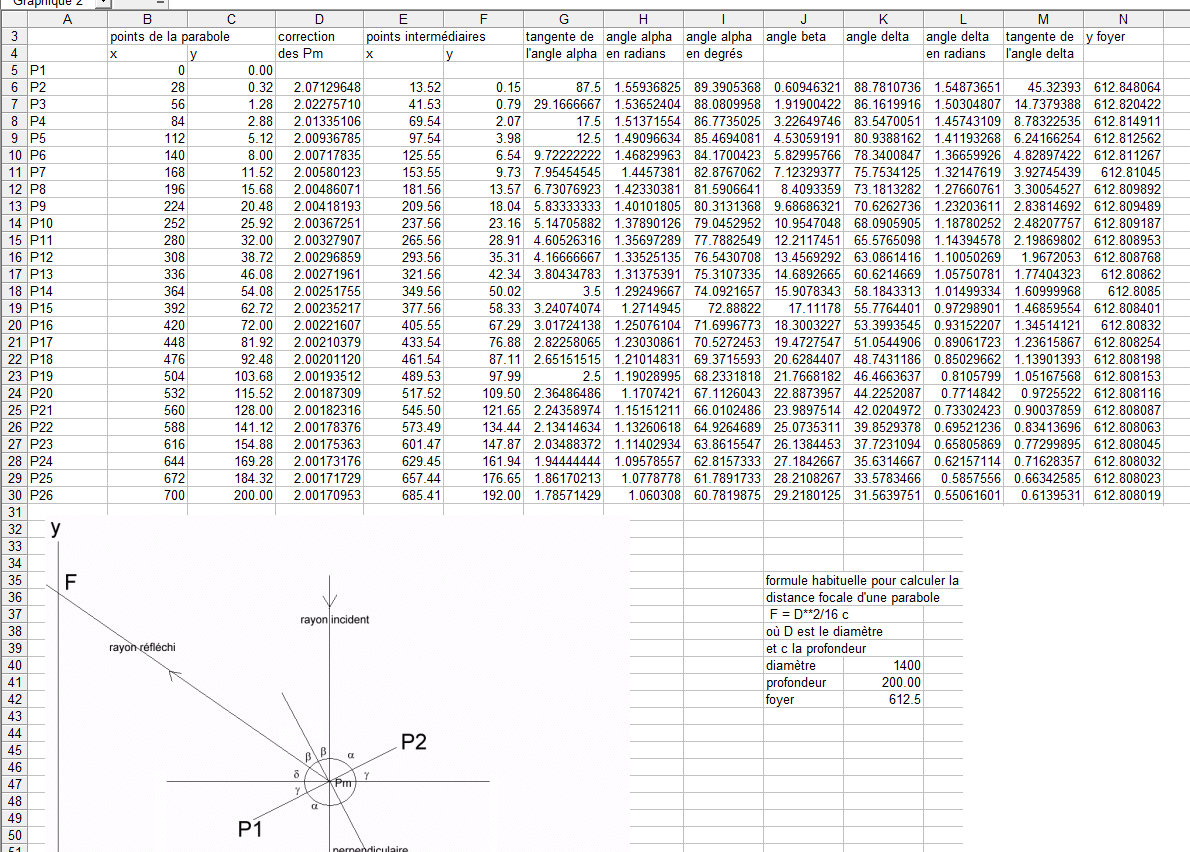Click cell with value 3.5 in row P14
Image resolution: width=1190 pixels, height=852 pixels.
pyautogui.click(x=563, y=291)
